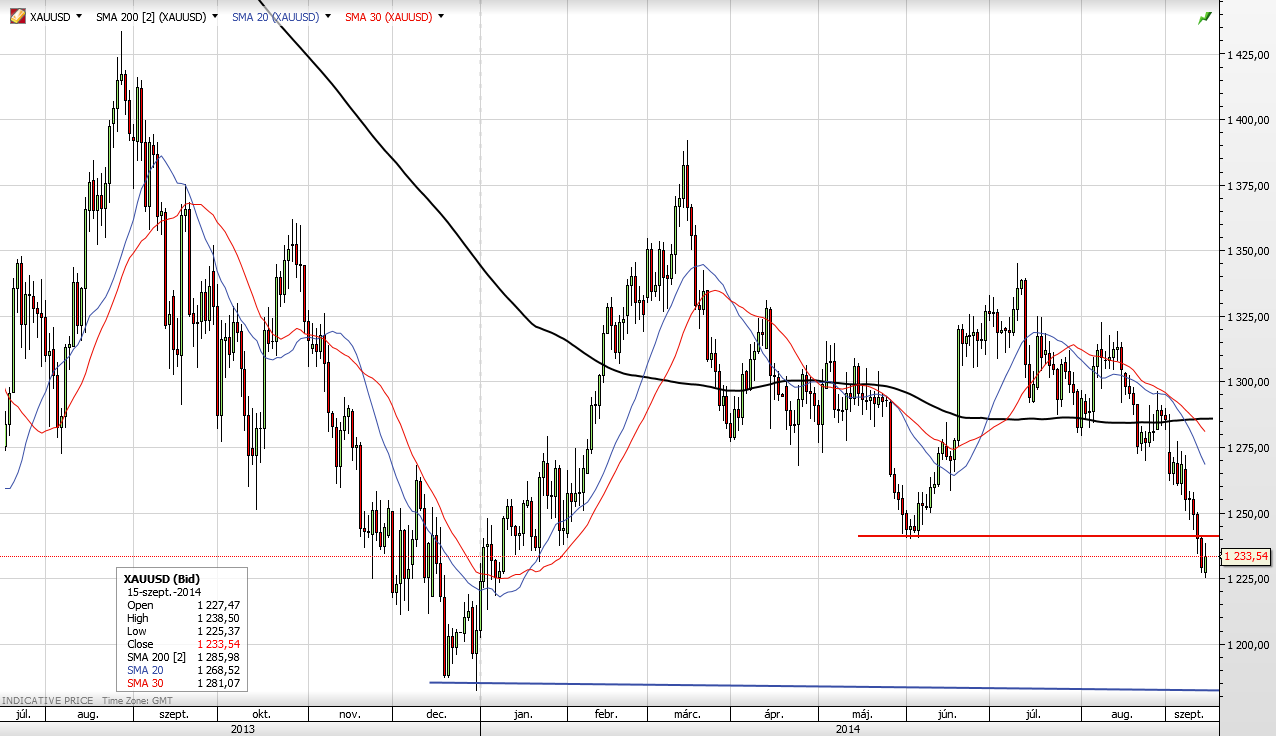Click the date 15-szept.-2014 in data box
Viewport: 1276px width, 736px height.
coord(162,592)
